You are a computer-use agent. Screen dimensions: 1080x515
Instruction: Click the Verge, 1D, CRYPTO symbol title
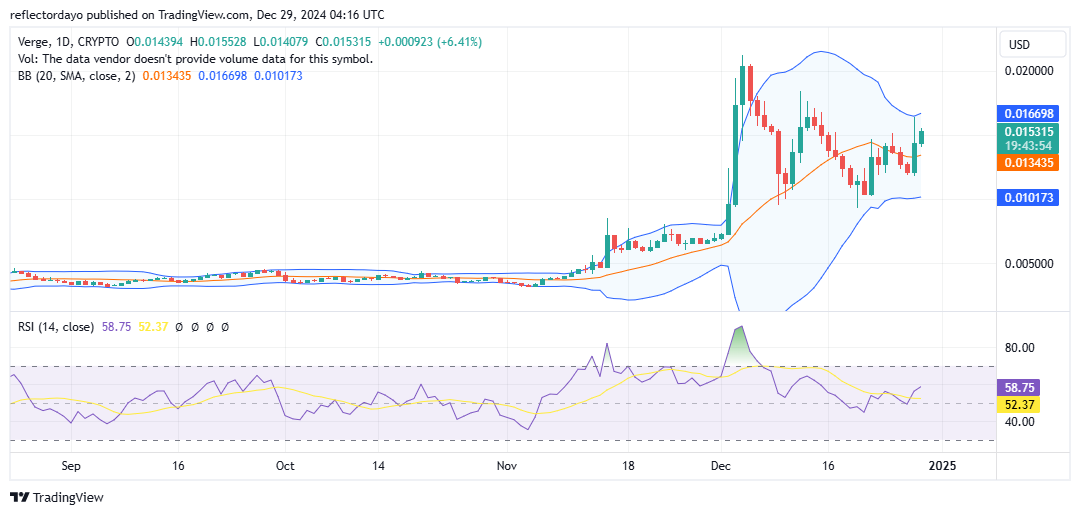pyautogui.click(x=68, y=42)
